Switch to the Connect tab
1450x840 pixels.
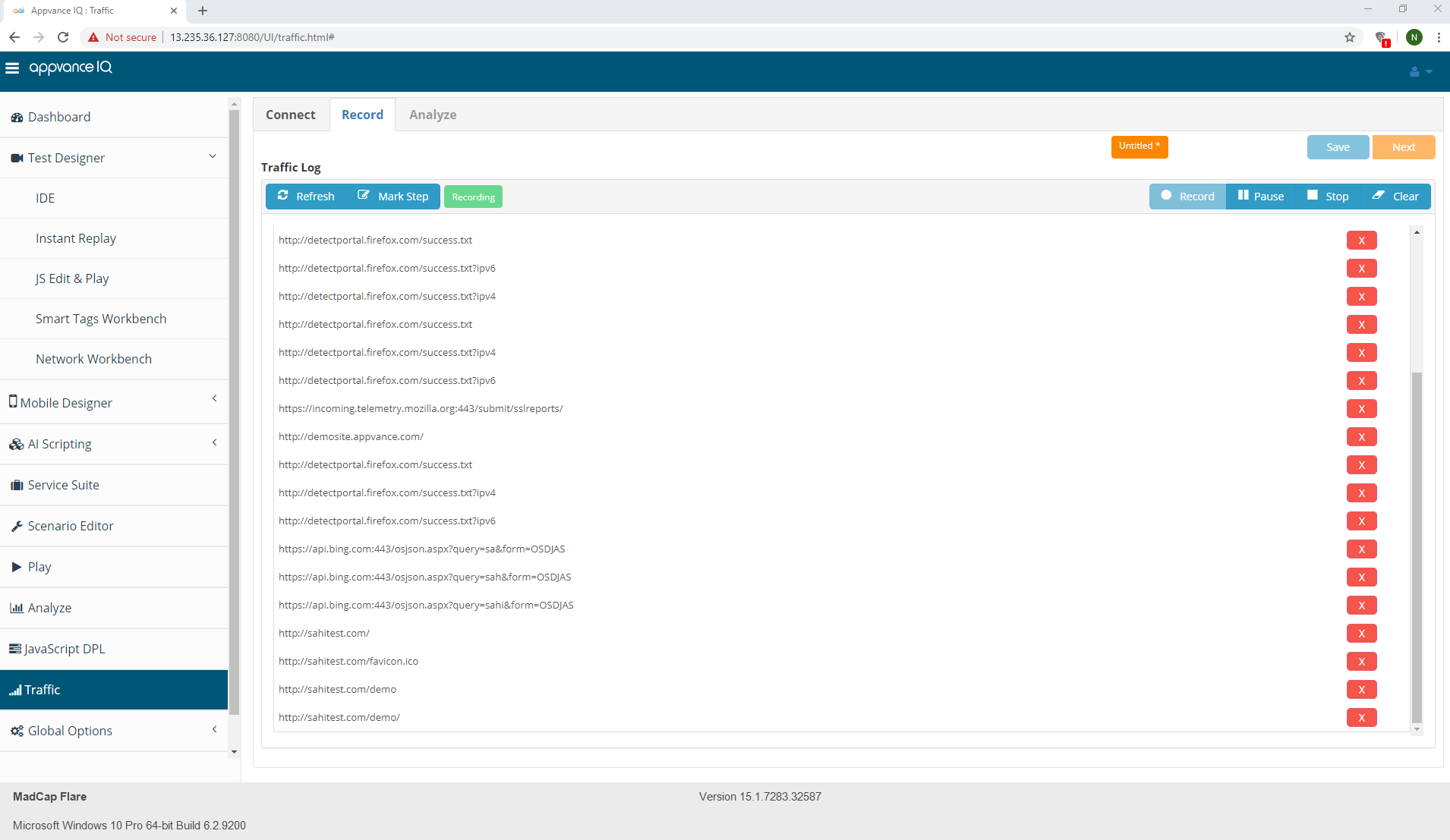pyautogui.click(x=291, y=115)
